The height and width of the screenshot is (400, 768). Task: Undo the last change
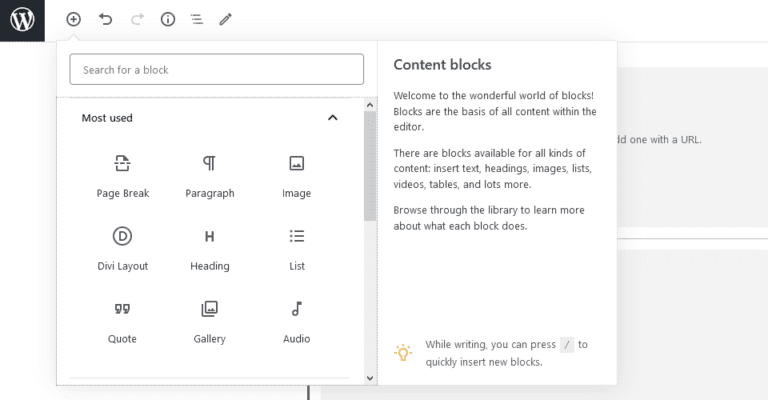(x=105, y=19)
